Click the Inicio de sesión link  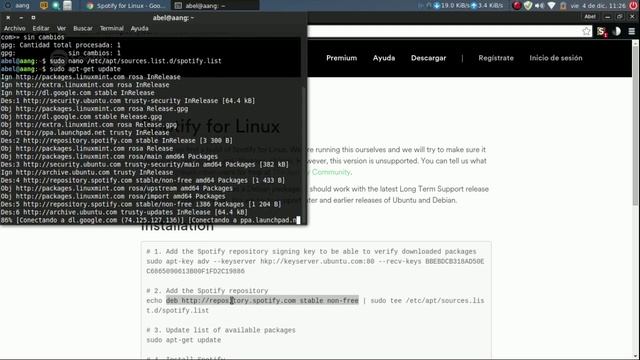coord(556,58)
